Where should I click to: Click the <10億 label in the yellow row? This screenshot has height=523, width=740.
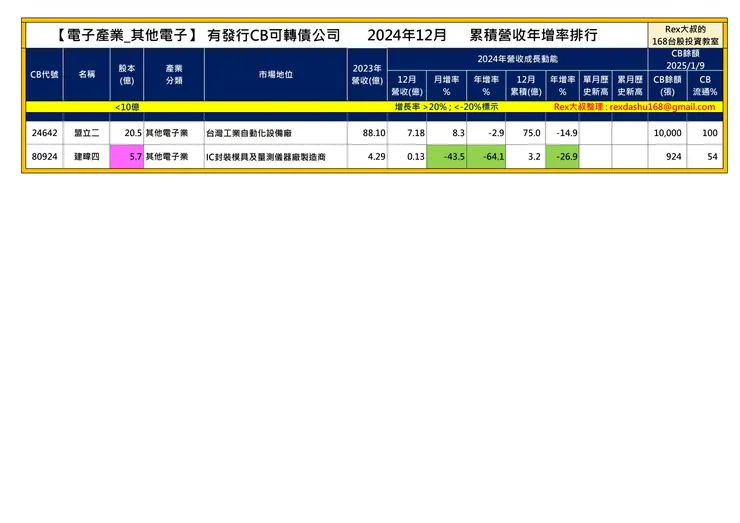click(127, 107)
